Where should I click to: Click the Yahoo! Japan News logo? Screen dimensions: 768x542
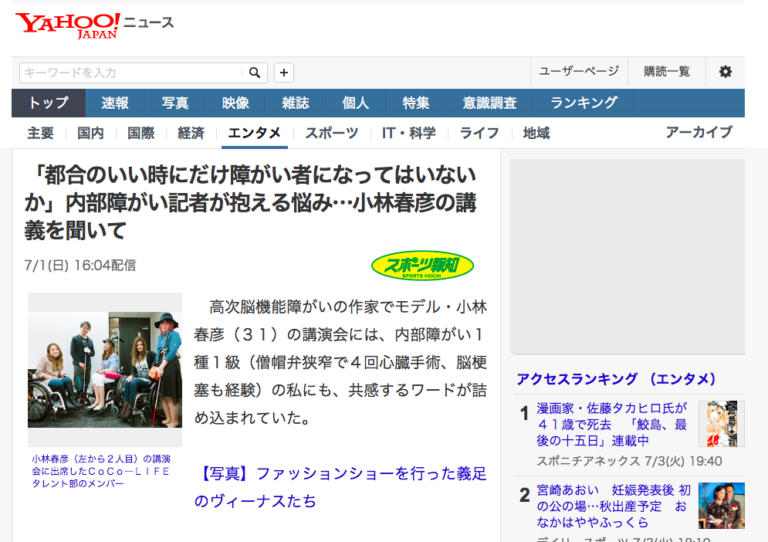coord(94,24)
